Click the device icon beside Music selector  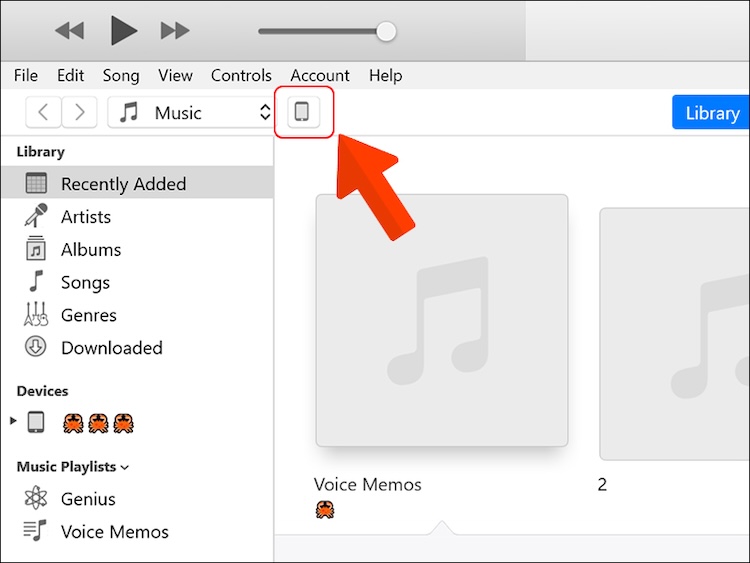tap(303, 112)
